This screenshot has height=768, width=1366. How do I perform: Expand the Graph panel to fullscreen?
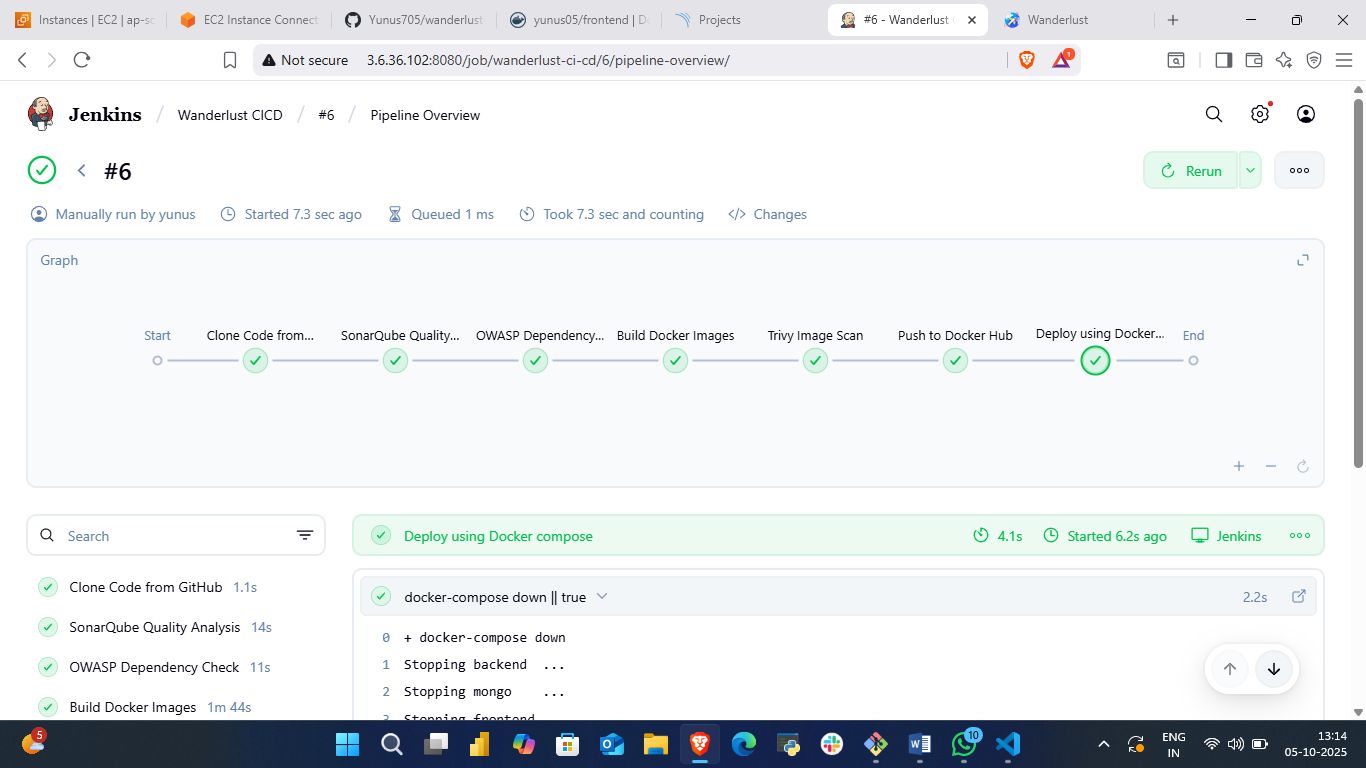click(1303, 260)
